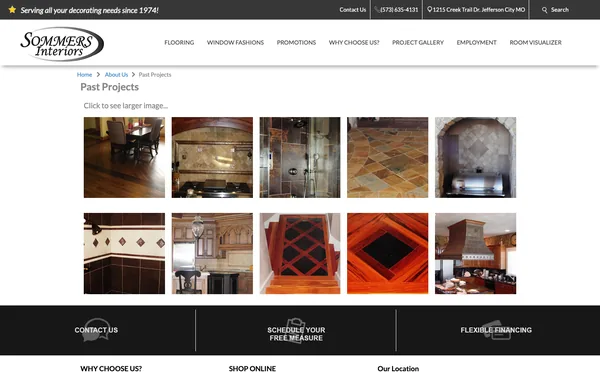Image resolution: width=600 pixels, height=375 pixels.
Task: Enlarge the dining room hardwood floor photo
Action: (x=124, y=157)
